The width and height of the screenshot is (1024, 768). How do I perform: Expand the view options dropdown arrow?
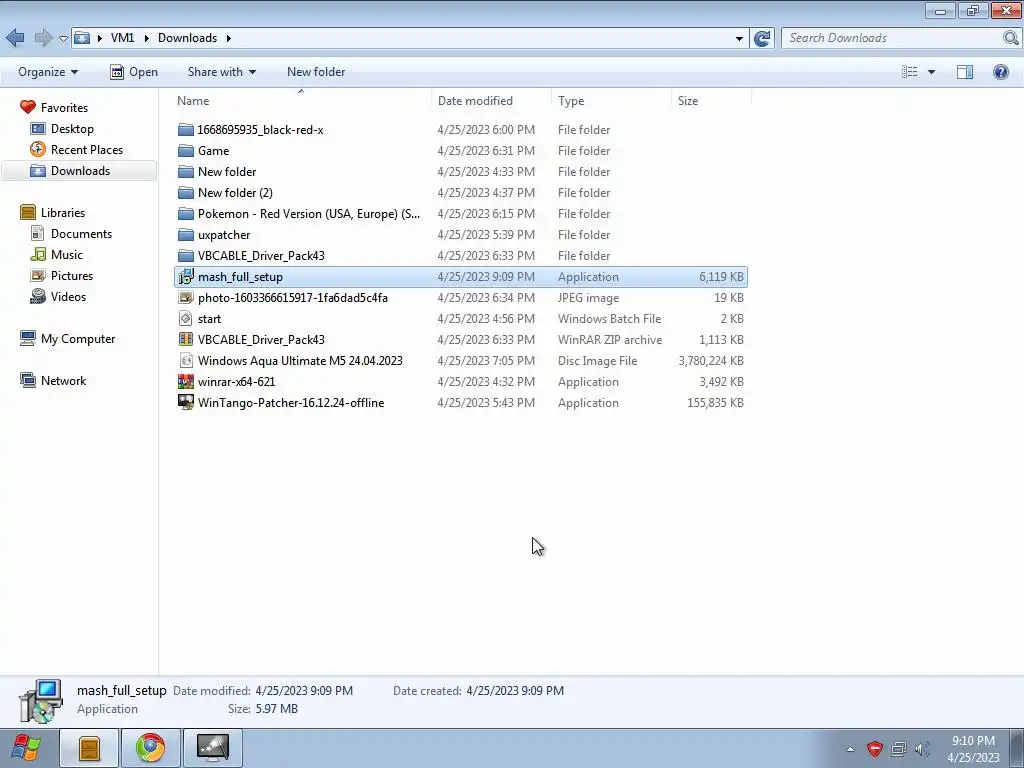[931, 72]
